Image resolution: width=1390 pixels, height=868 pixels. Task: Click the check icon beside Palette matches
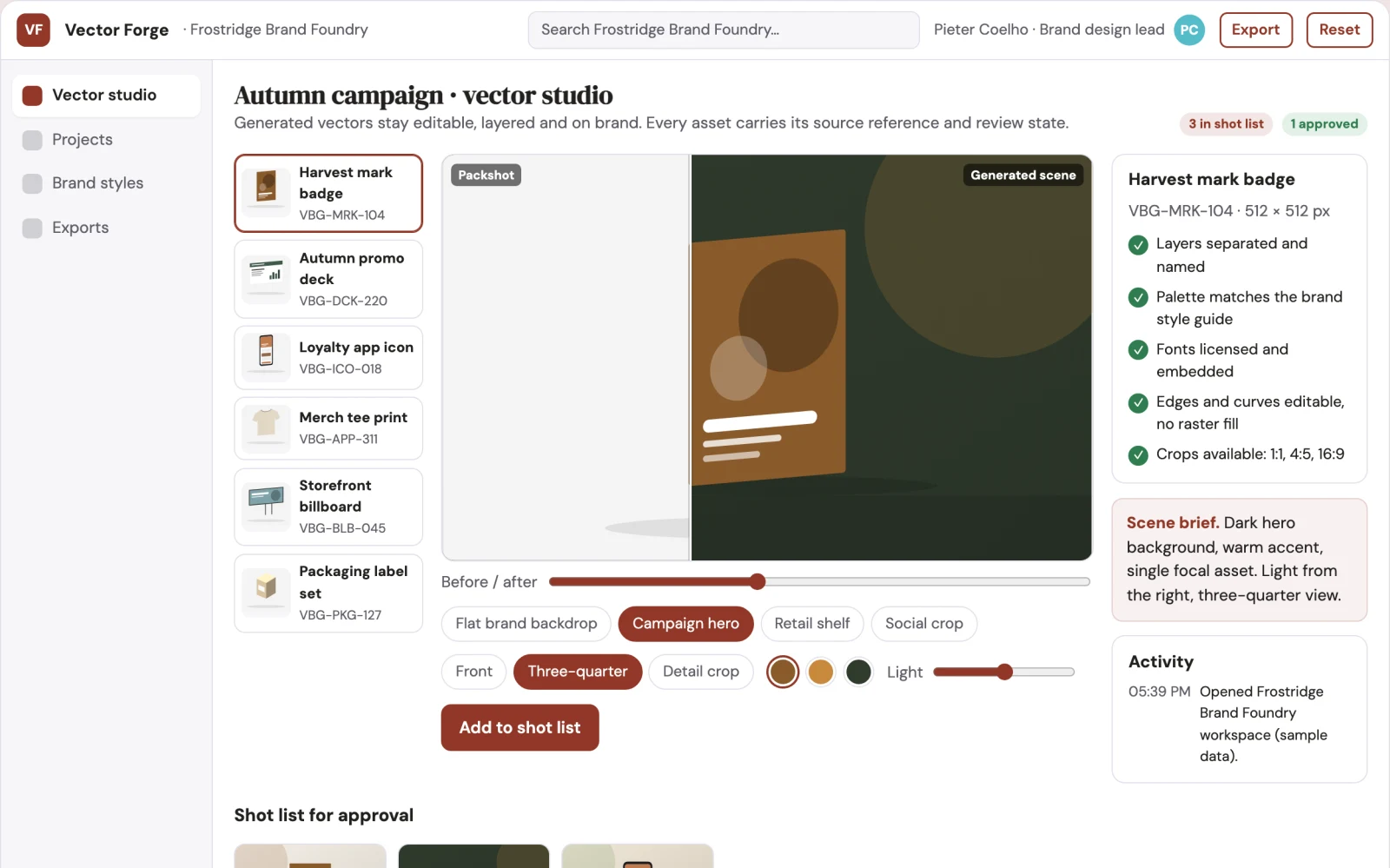[1138, 298]
